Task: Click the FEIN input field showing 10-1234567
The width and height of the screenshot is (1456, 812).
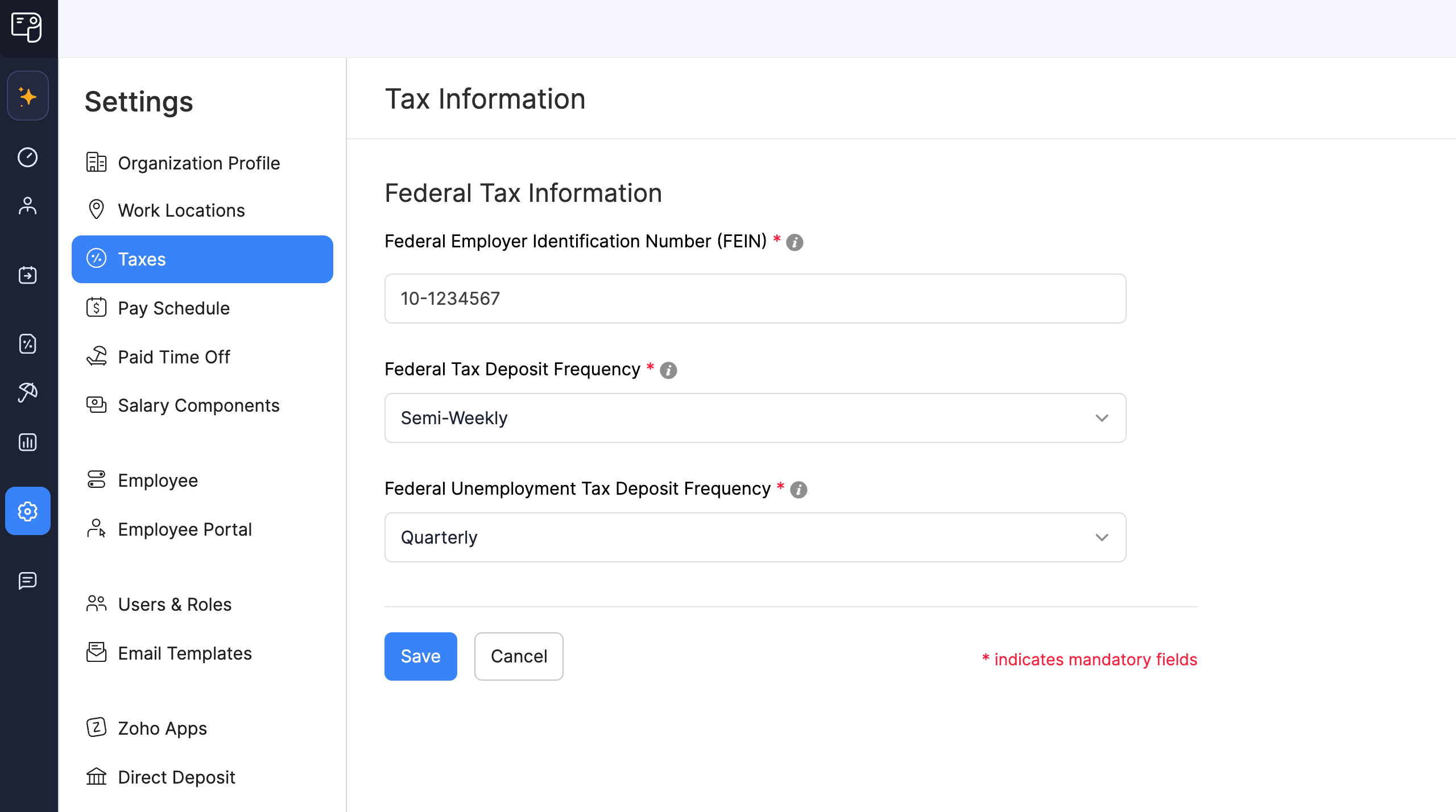Action: [754, 298]
